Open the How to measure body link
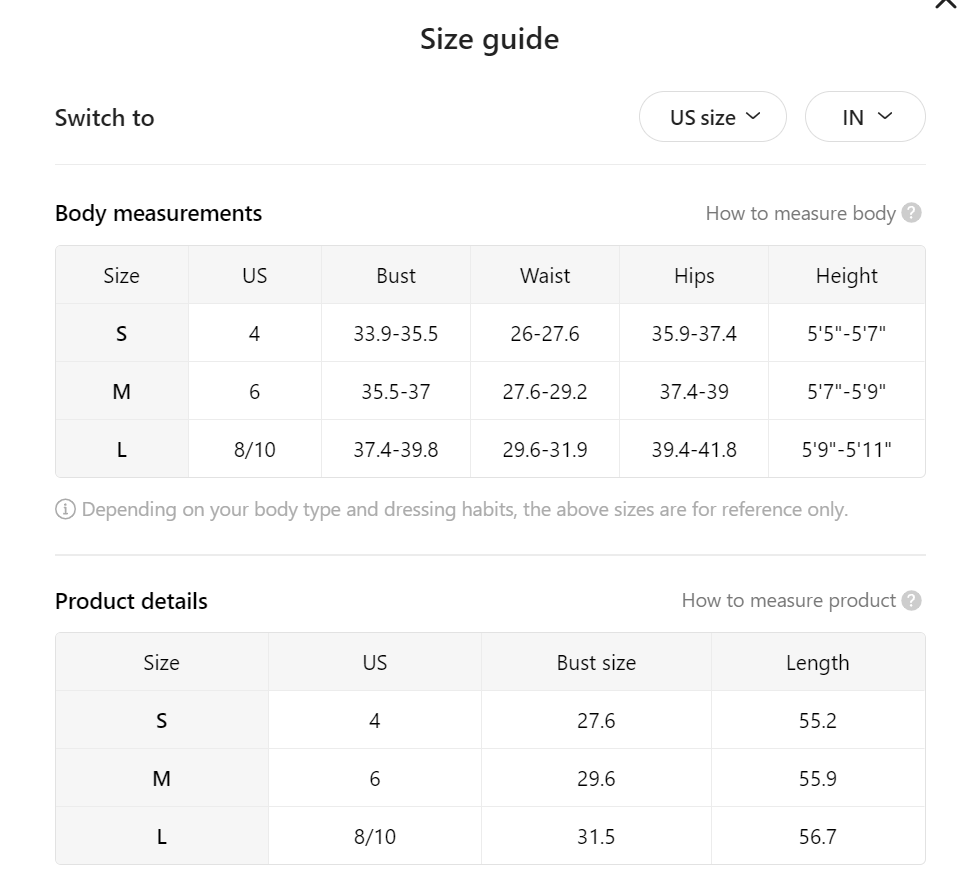Screen dimensions: 964x895 point(800,213)
